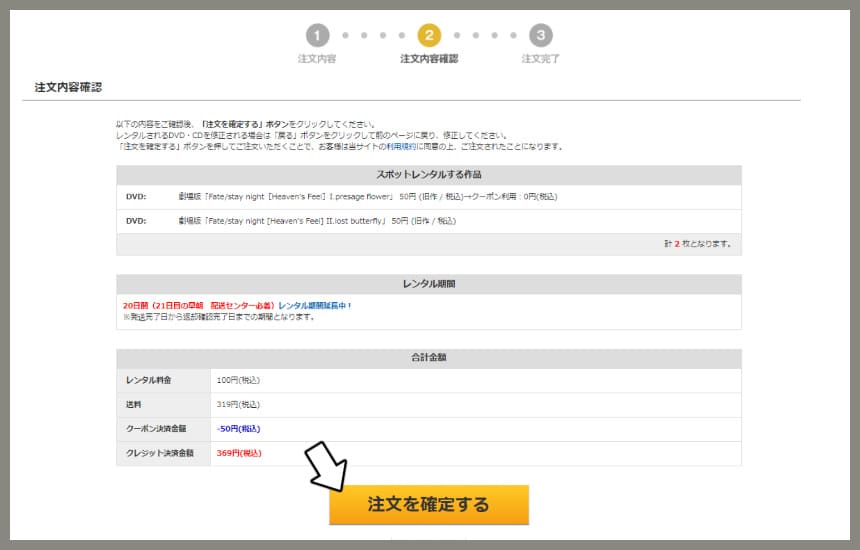860x550 pixels.
Task: Click the 369円 credit payment amount
Action: tap(239, 453)
